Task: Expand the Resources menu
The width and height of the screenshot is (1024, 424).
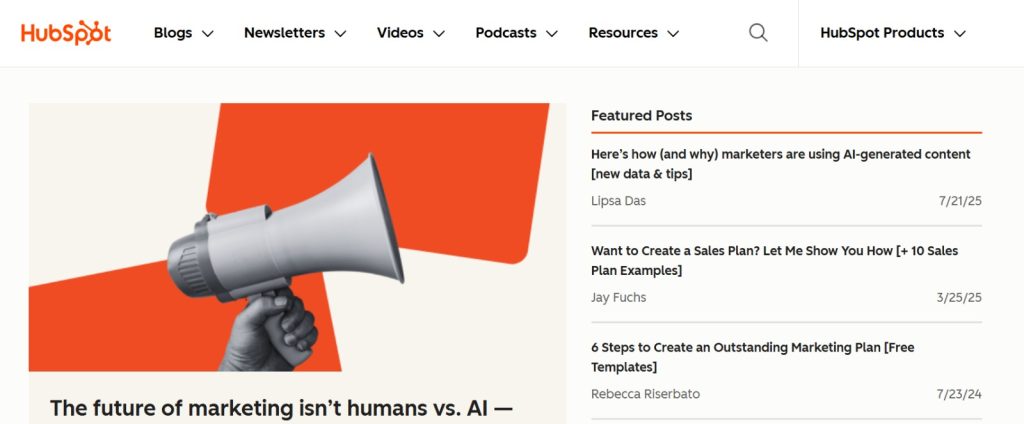Action: pos(634,33)
